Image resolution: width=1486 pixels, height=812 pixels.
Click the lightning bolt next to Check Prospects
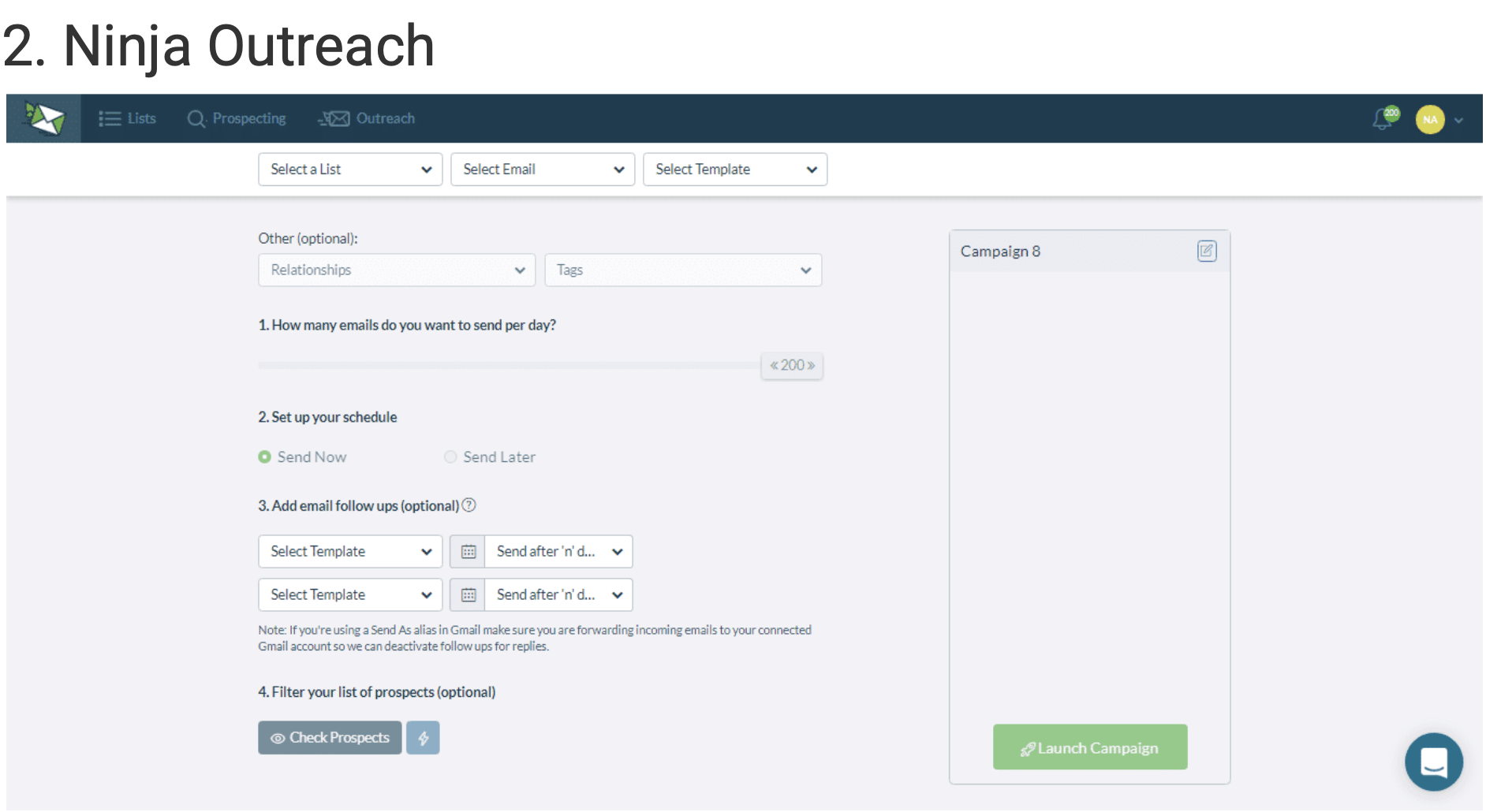point(423,737)
